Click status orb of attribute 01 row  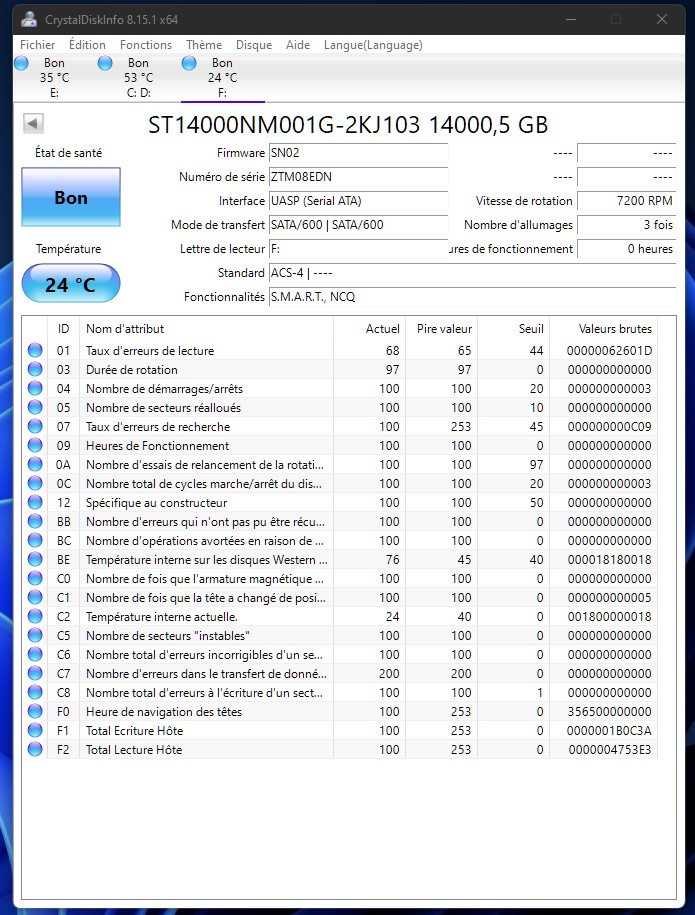point(35,350)
